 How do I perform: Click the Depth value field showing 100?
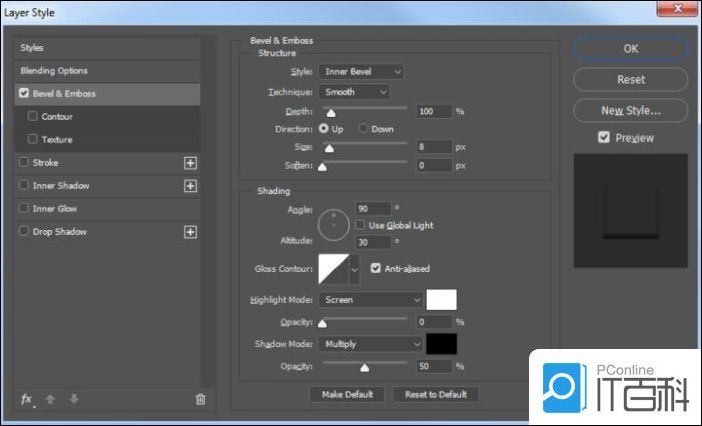coord(434,111)
